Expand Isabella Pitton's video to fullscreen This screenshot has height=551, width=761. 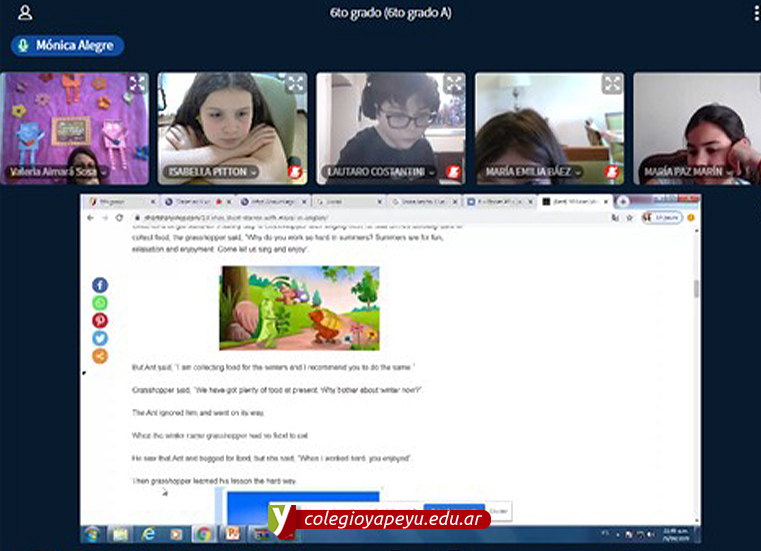click(x=295, y=84)
